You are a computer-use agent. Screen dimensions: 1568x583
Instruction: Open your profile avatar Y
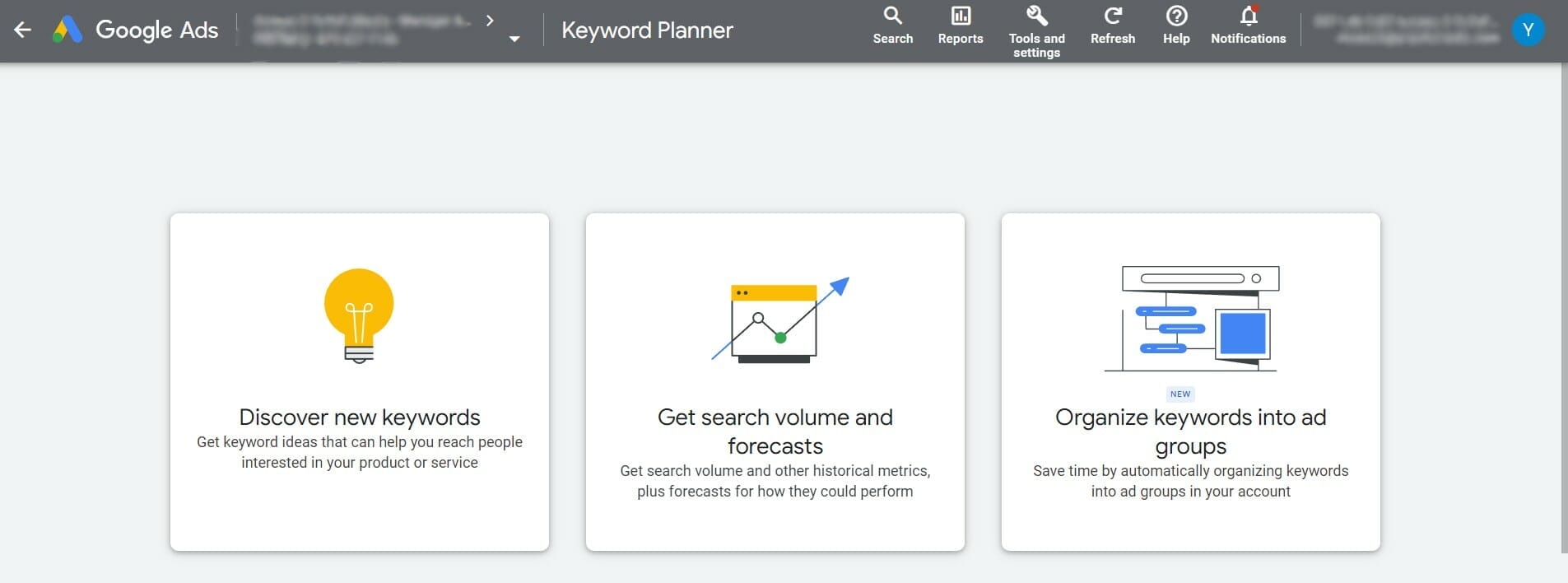point(1529,29)
